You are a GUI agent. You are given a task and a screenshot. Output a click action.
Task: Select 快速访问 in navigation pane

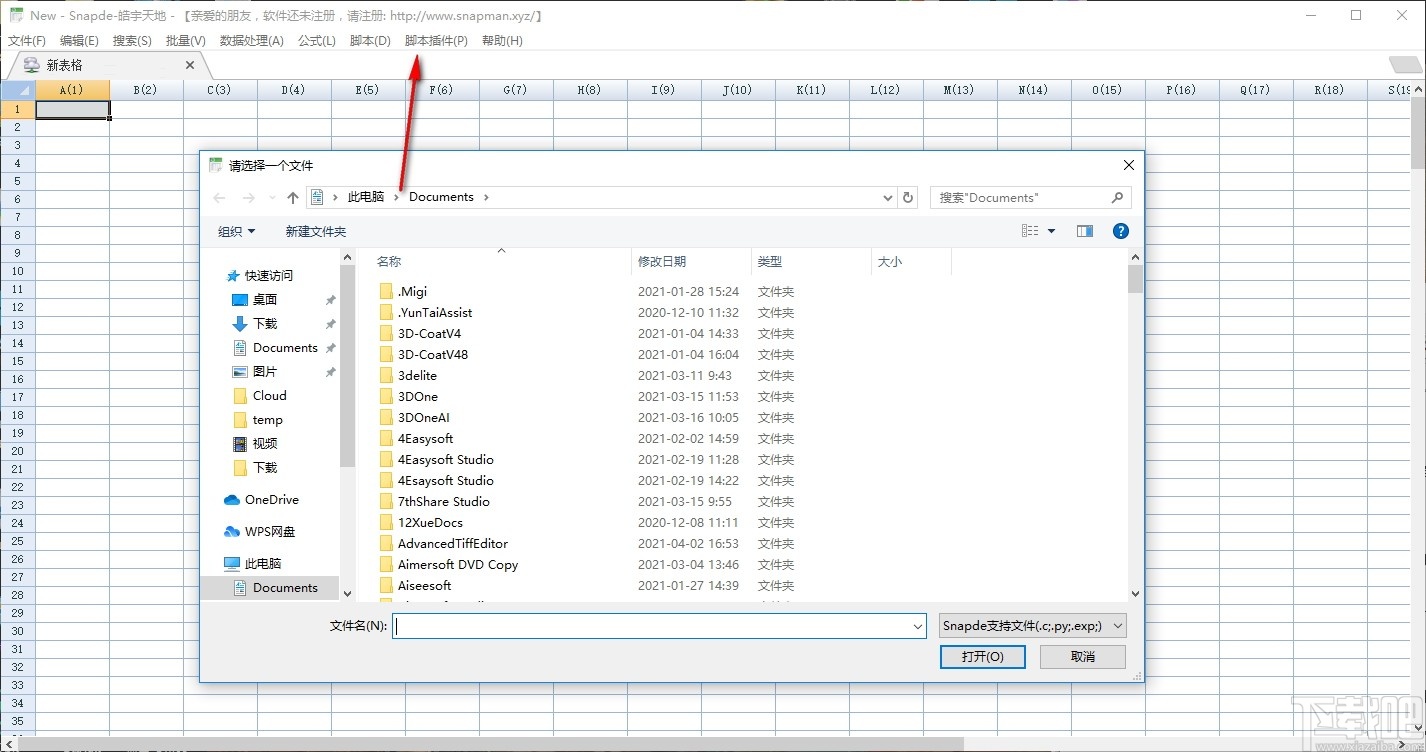260,275
